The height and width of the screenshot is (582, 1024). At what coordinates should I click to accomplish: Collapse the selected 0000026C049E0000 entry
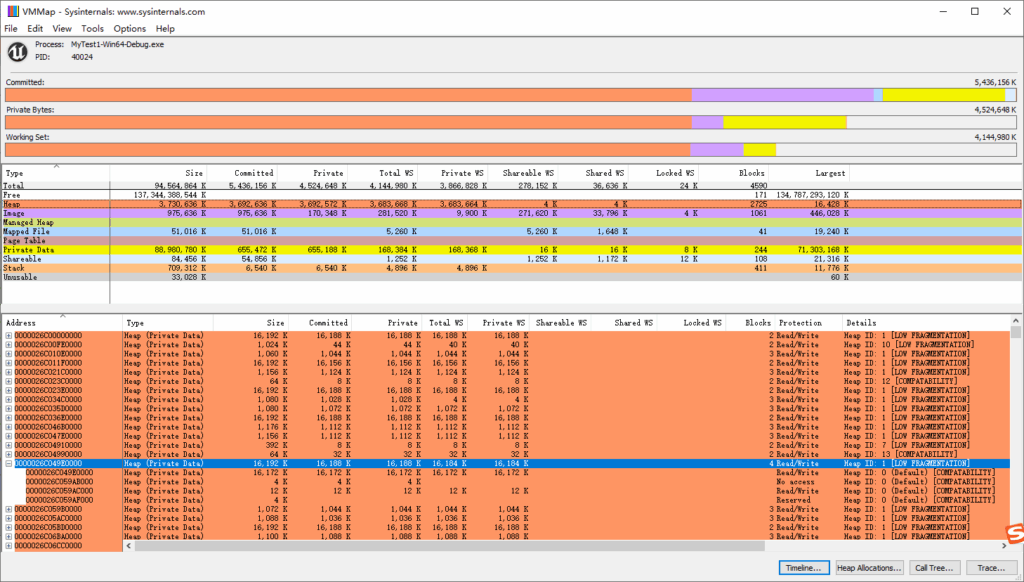tap(7, 463)
